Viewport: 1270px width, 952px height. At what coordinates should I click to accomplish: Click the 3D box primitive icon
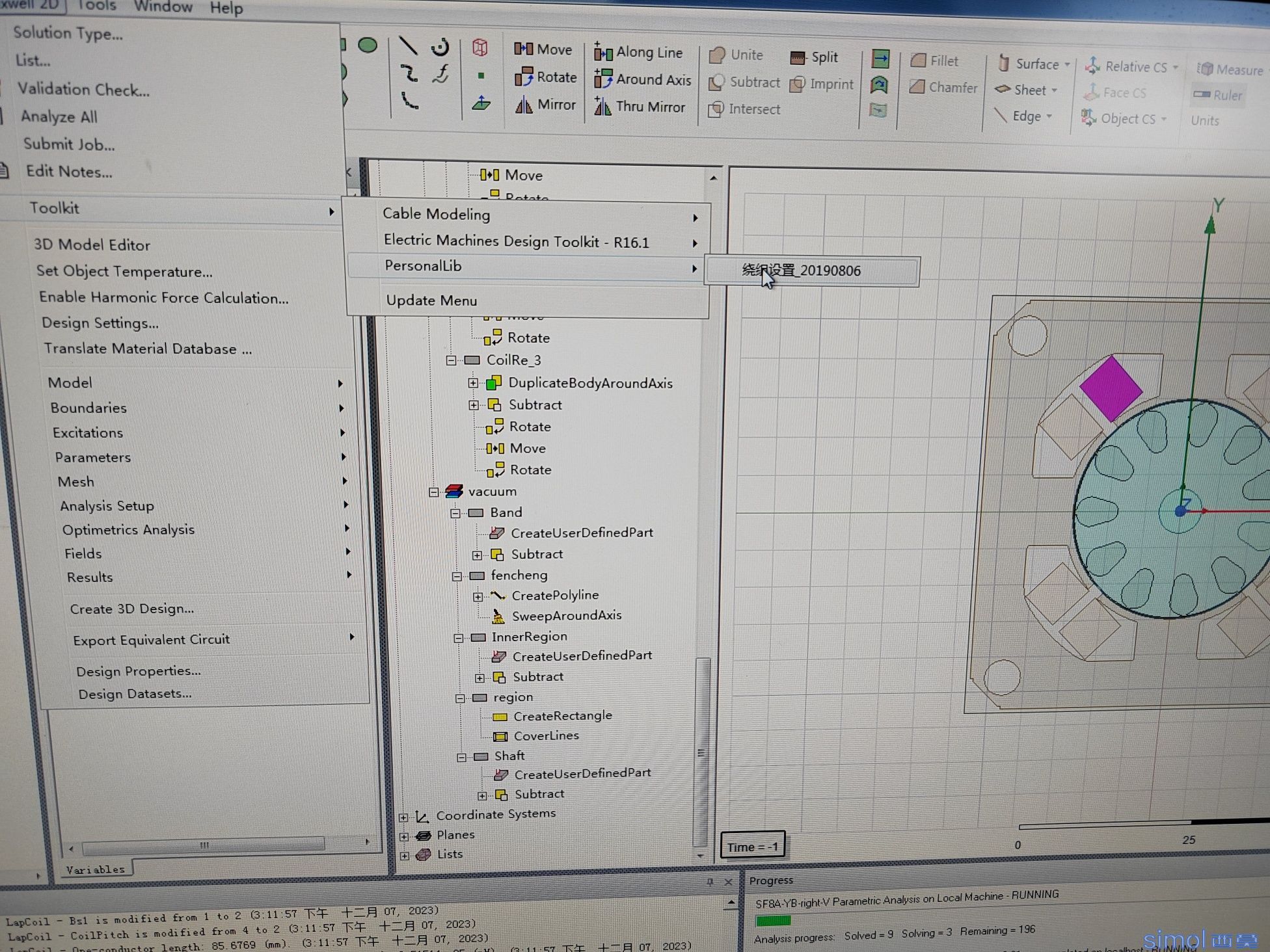[480, 47]
